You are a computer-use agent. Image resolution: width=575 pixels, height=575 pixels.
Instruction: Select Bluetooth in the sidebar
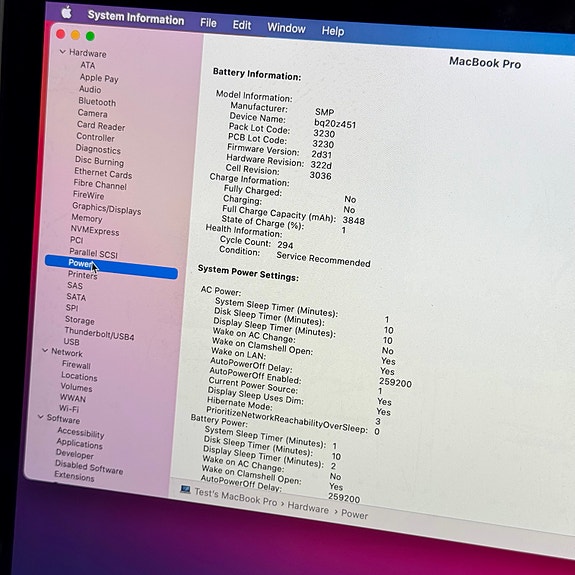pyautogui.click(x=97, y=102)
